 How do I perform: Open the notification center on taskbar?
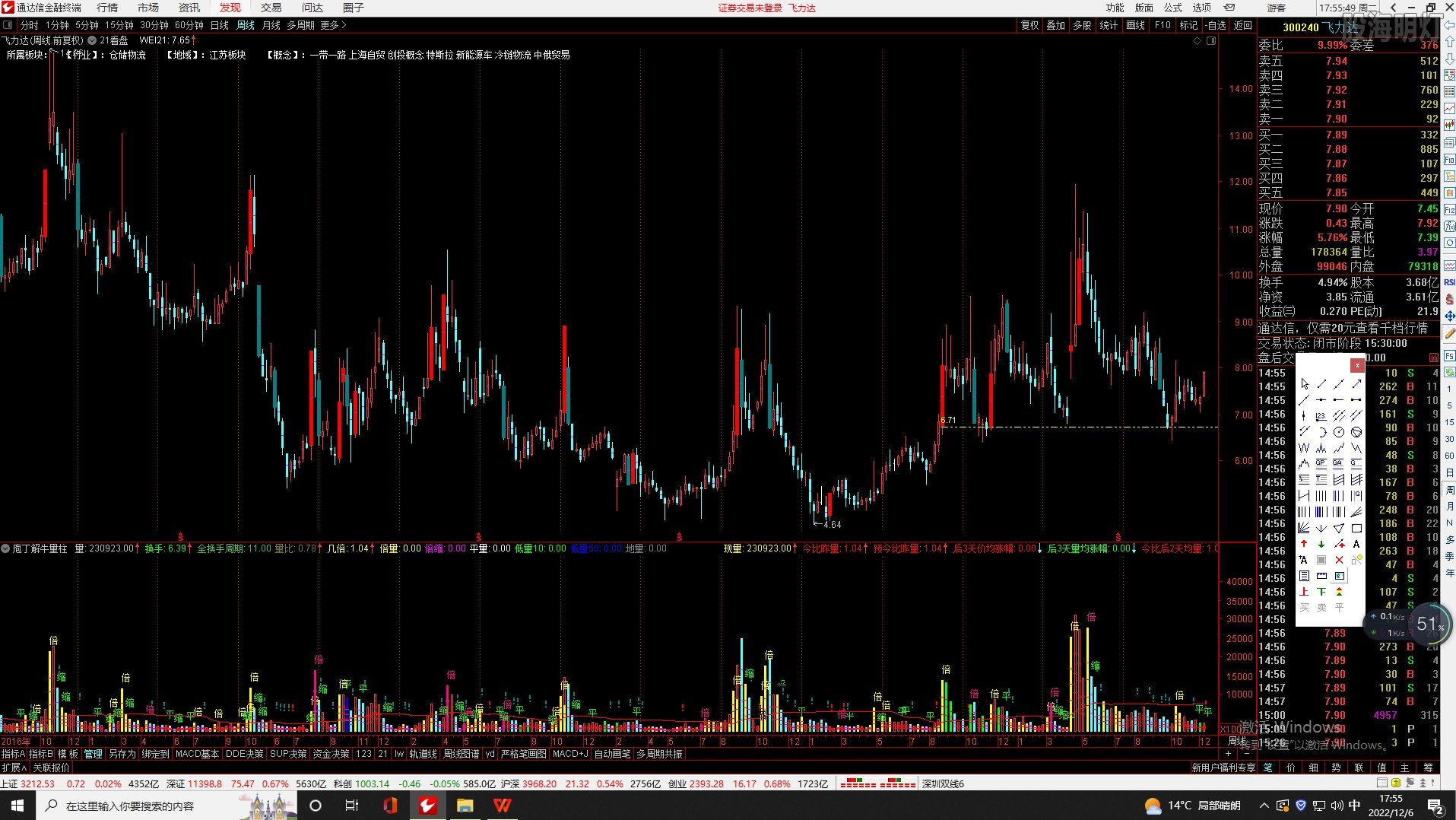1435,805
